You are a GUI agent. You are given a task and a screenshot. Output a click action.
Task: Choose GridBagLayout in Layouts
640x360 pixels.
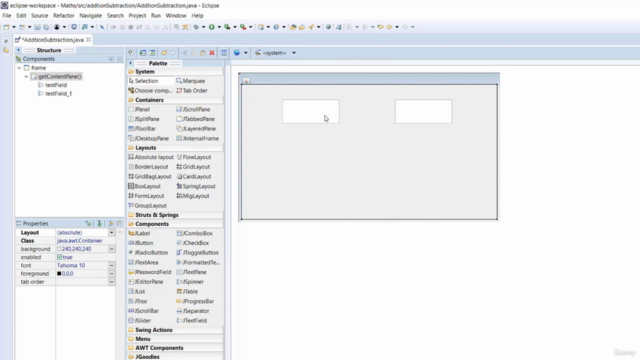[x=149, y=176]
